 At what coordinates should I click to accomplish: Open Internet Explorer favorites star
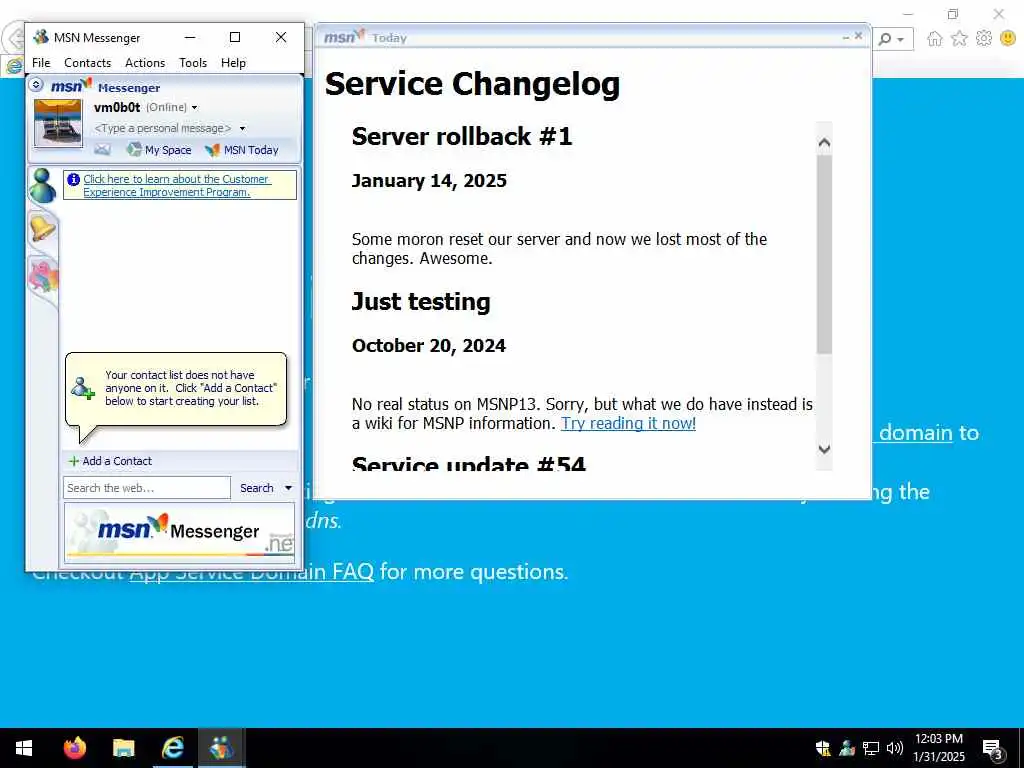point(959,39)
